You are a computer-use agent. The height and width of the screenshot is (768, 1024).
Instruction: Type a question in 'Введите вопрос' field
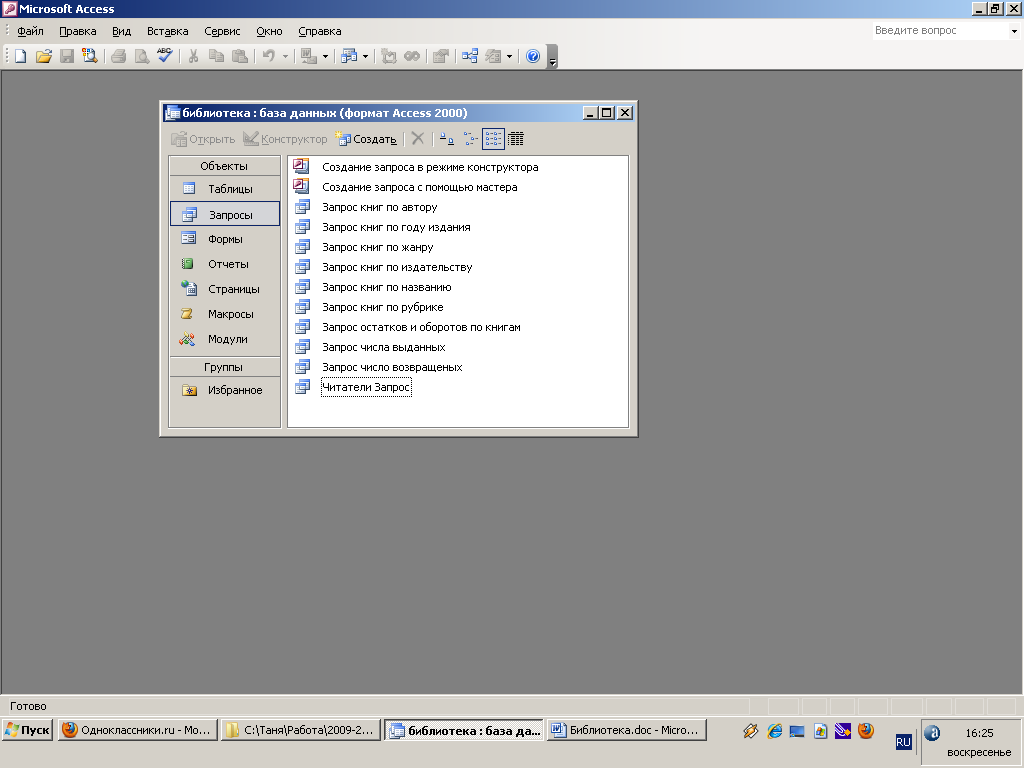[940, 31]
